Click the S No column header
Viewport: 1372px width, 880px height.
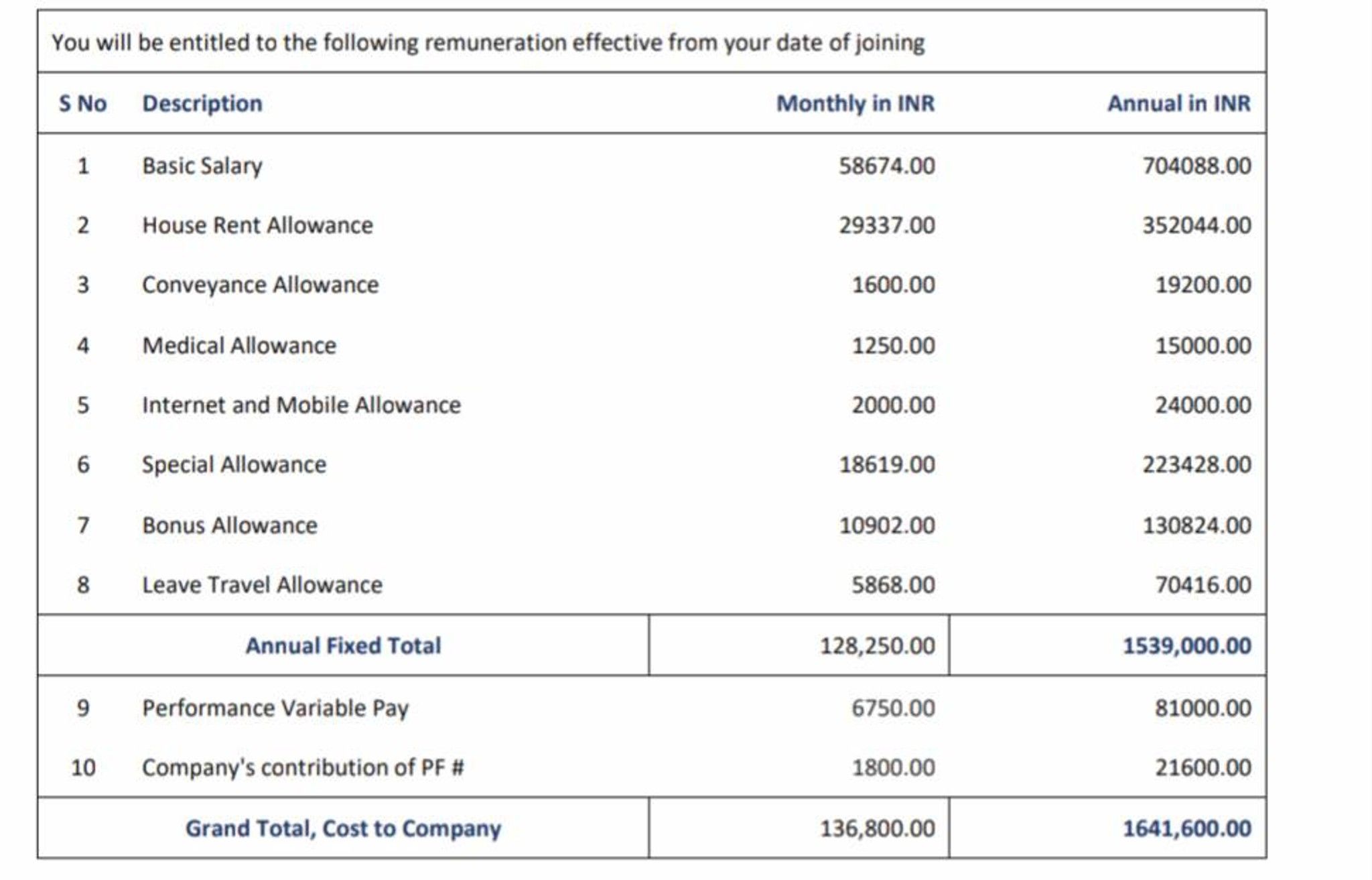(82, 103)
